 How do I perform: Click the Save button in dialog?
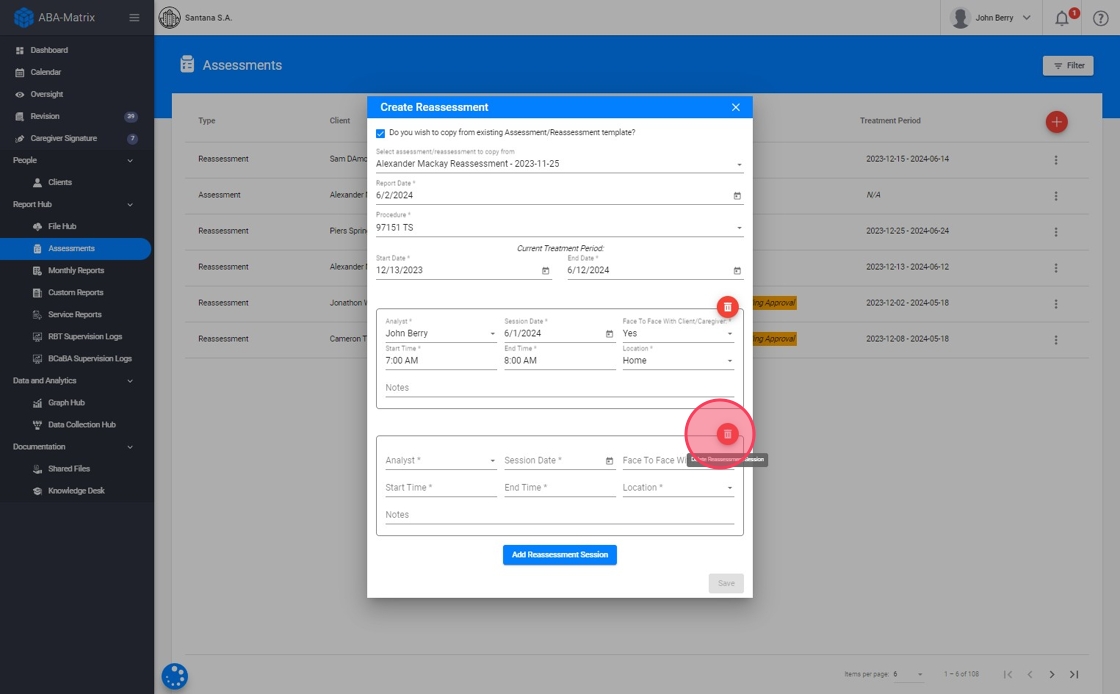click(726, 583)
